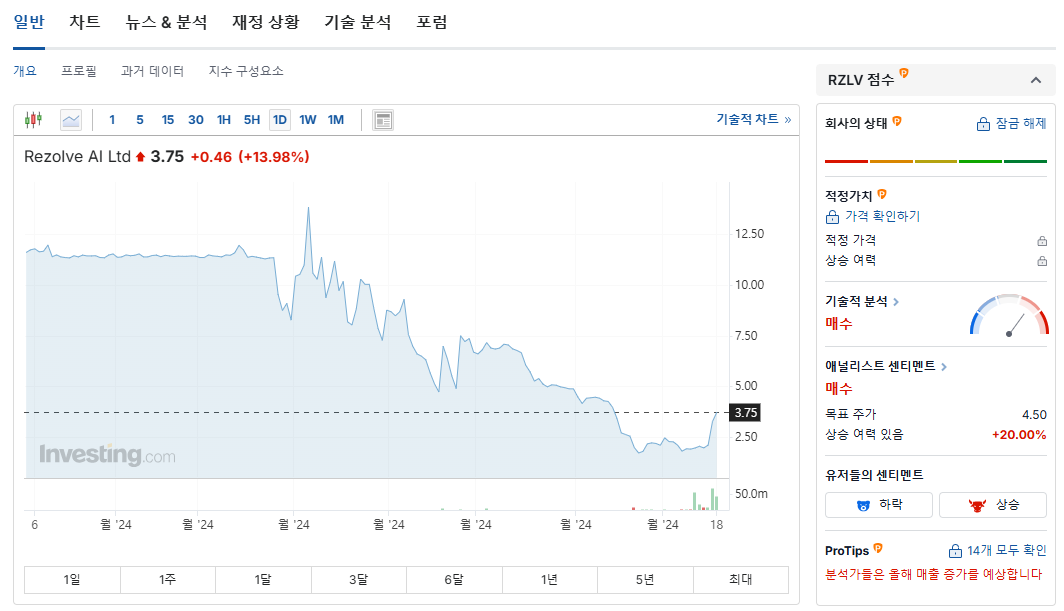This screenshot has width=1064, height=611.
Task: Click 가격 확인하기 link
Action: coord(873,217)
